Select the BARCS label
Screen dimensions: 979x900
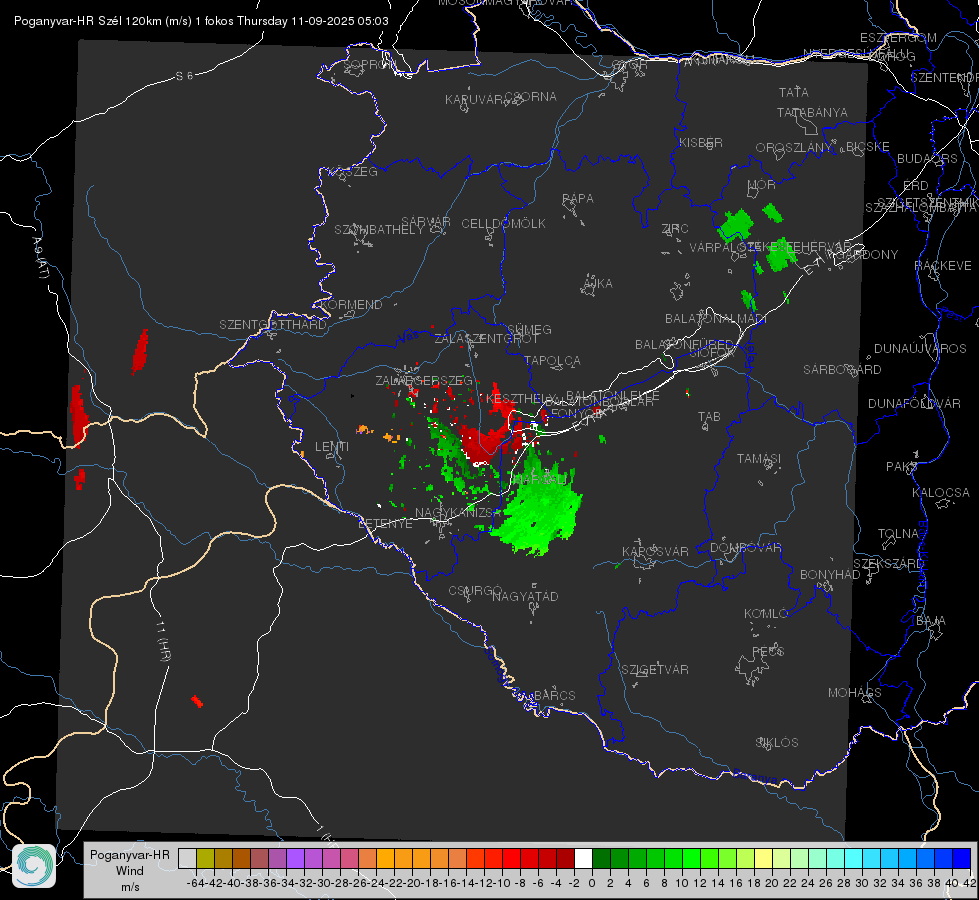(555, 695)
